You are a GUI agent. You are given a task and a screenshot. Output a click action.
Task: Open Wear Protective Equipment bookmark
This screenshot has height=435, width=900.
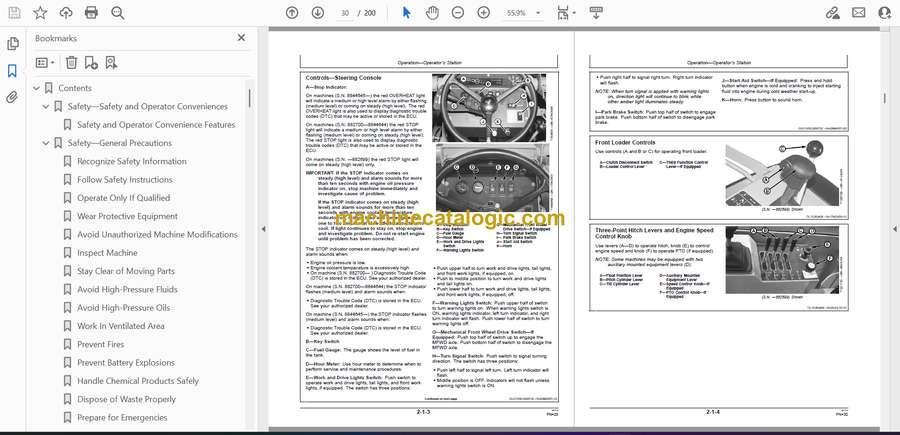coord(127,216)
